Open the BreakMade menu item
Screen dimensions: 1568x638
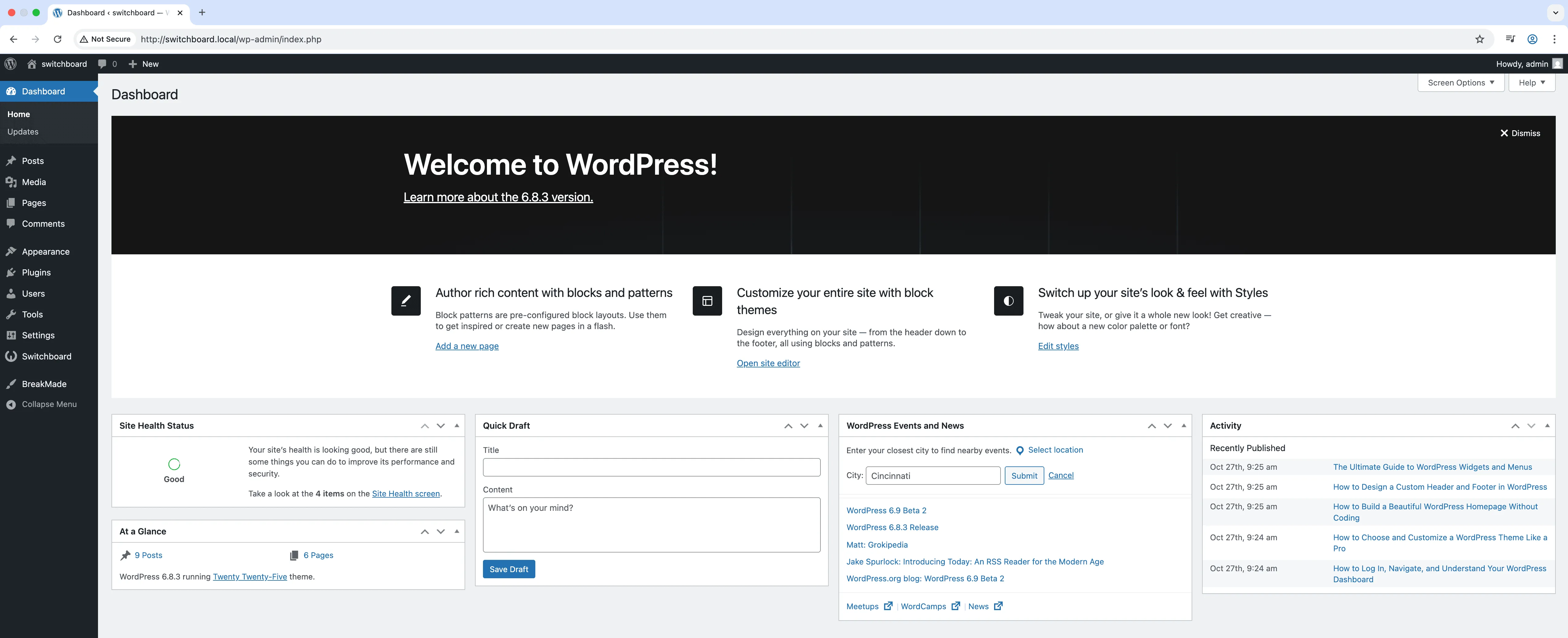pos(44,384)
